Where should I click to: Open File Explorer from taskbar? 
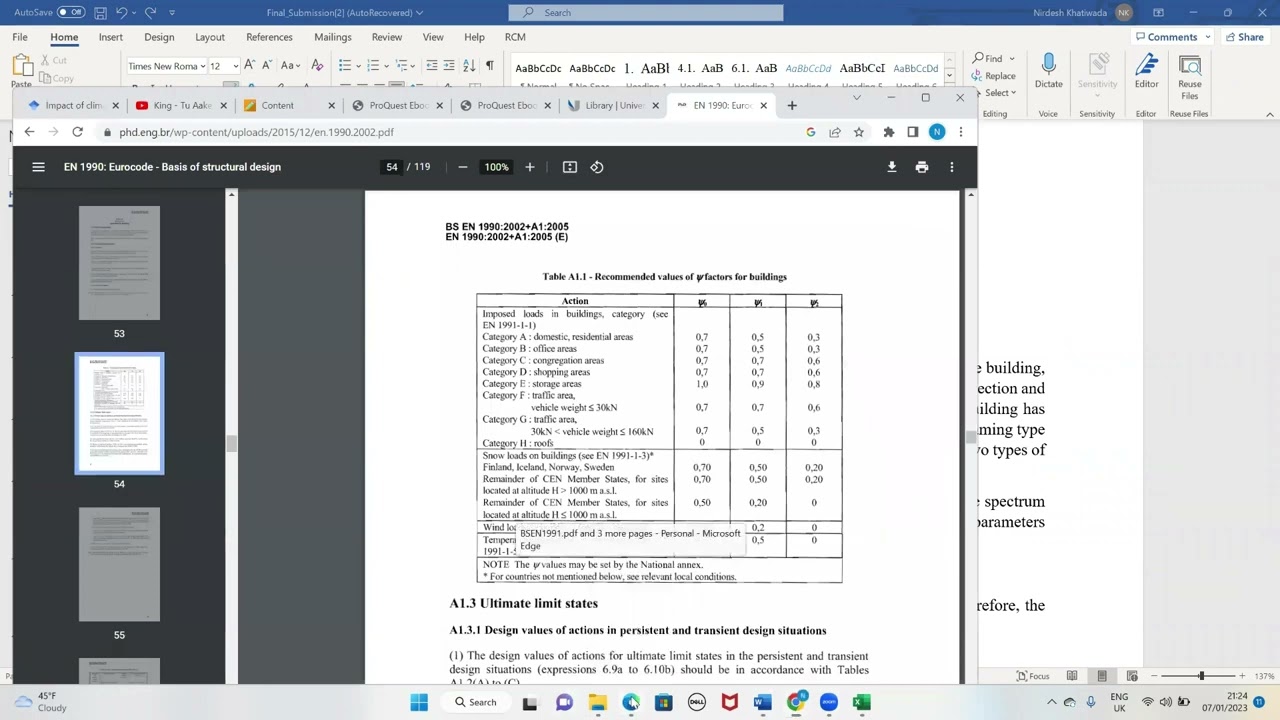coord(597,702)
